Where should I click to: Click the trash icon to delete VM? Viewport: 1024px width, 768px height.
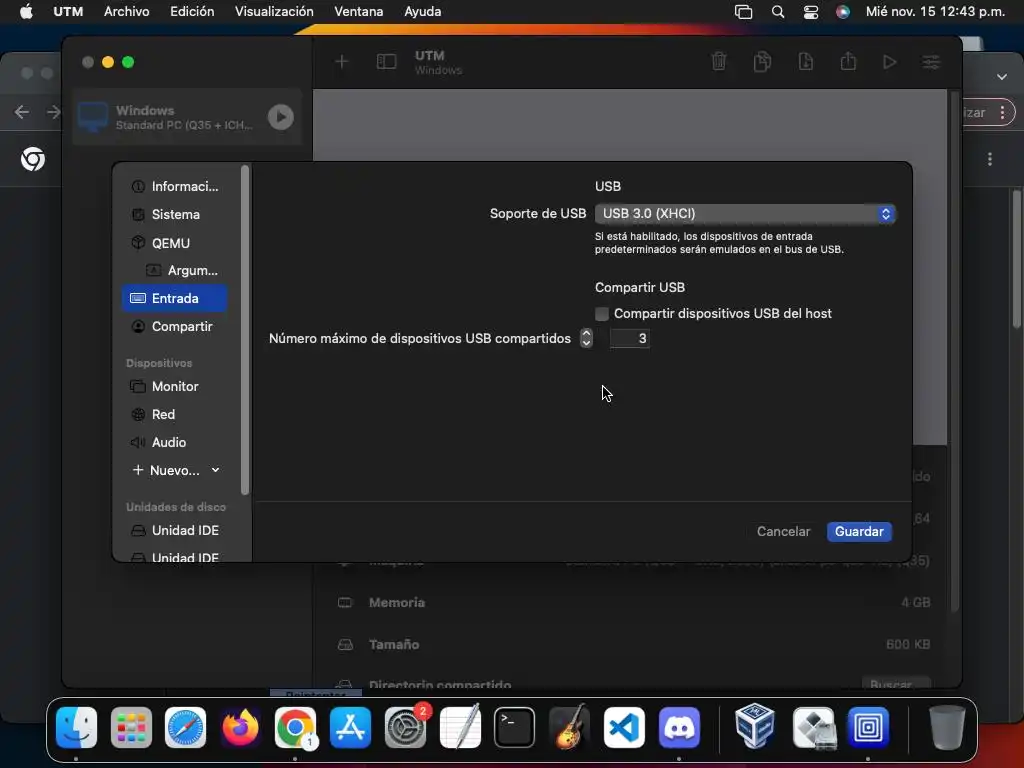click(x=719, y=62)
